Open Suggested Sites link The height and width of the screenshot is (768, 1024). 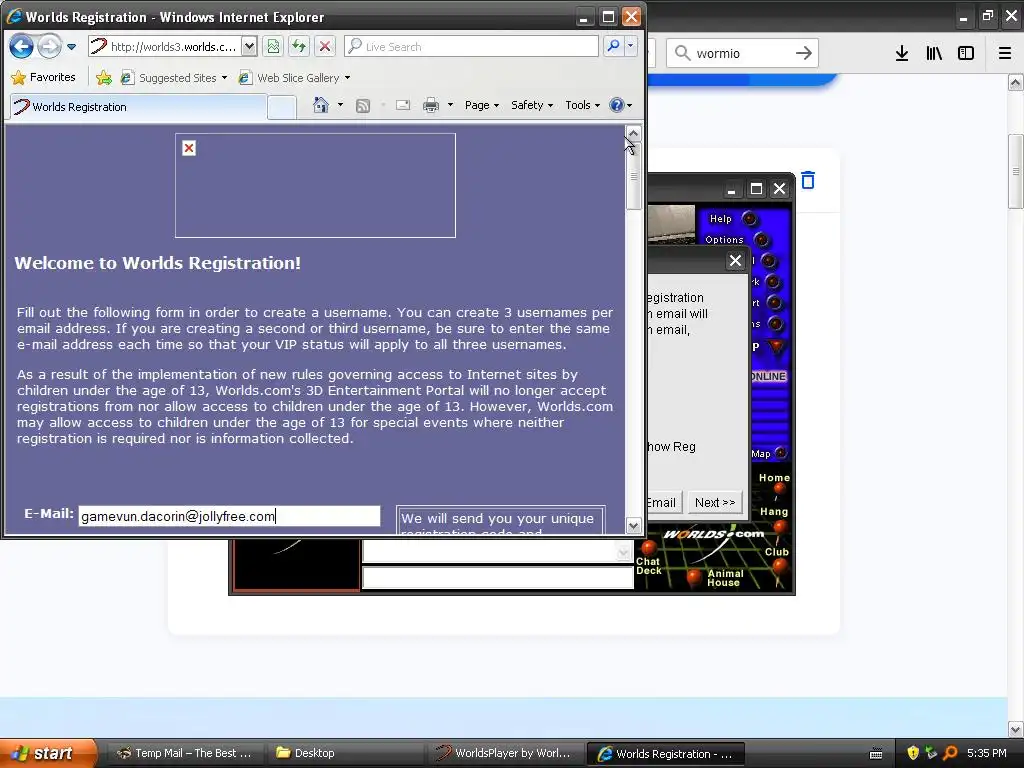point(174,78)
